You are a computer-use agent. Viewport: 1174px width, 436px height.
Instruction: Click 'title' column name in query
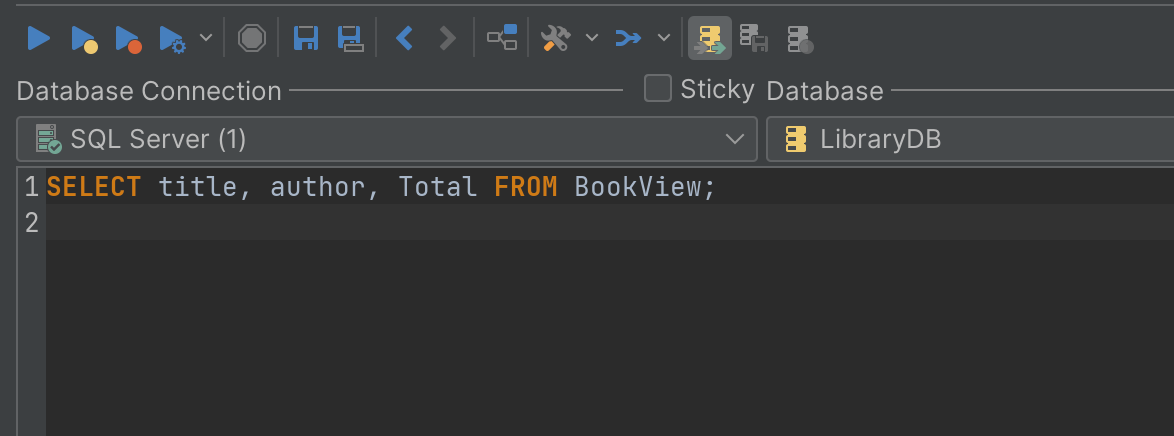click(x=198, y=187)
